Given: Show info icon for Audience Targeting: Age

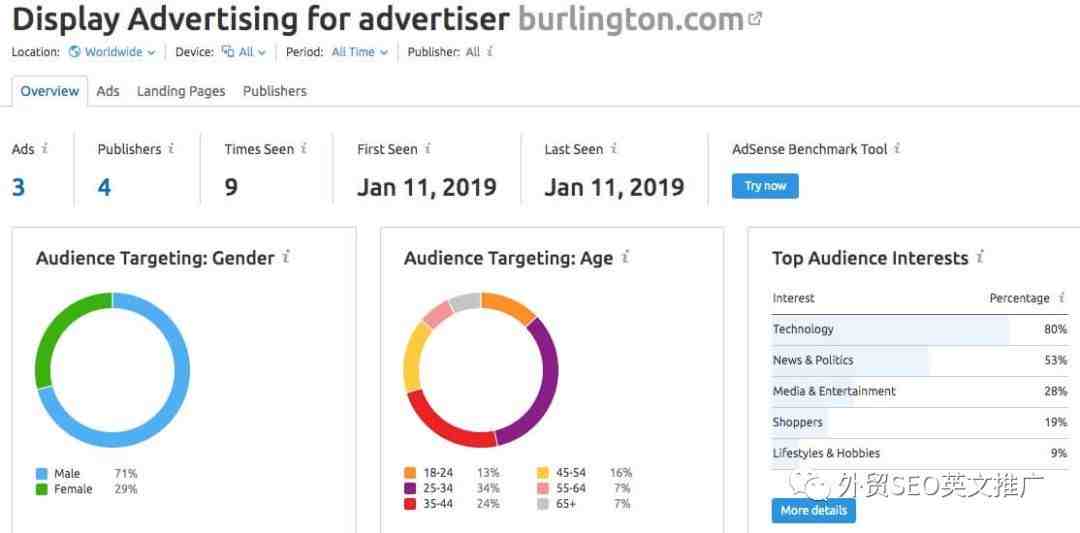Looking at the screenshot, I should pos(625,258).
